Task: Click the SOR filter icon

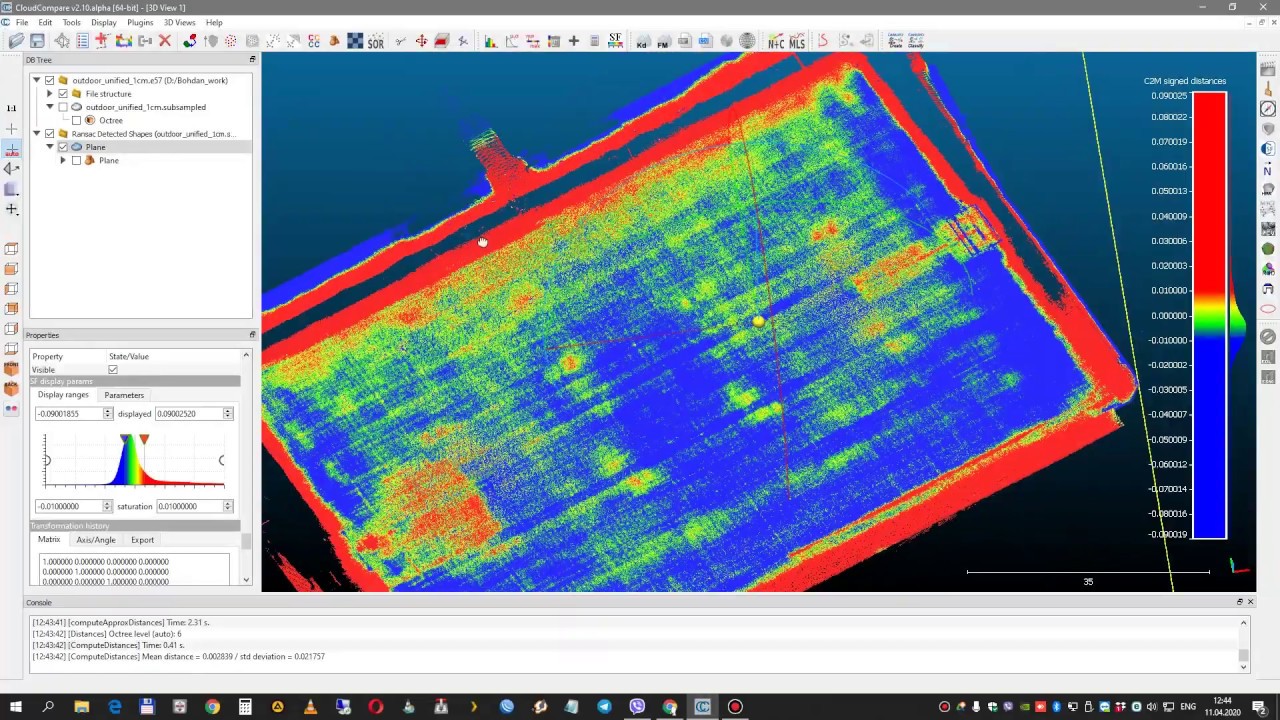Action: click(376, 41)
